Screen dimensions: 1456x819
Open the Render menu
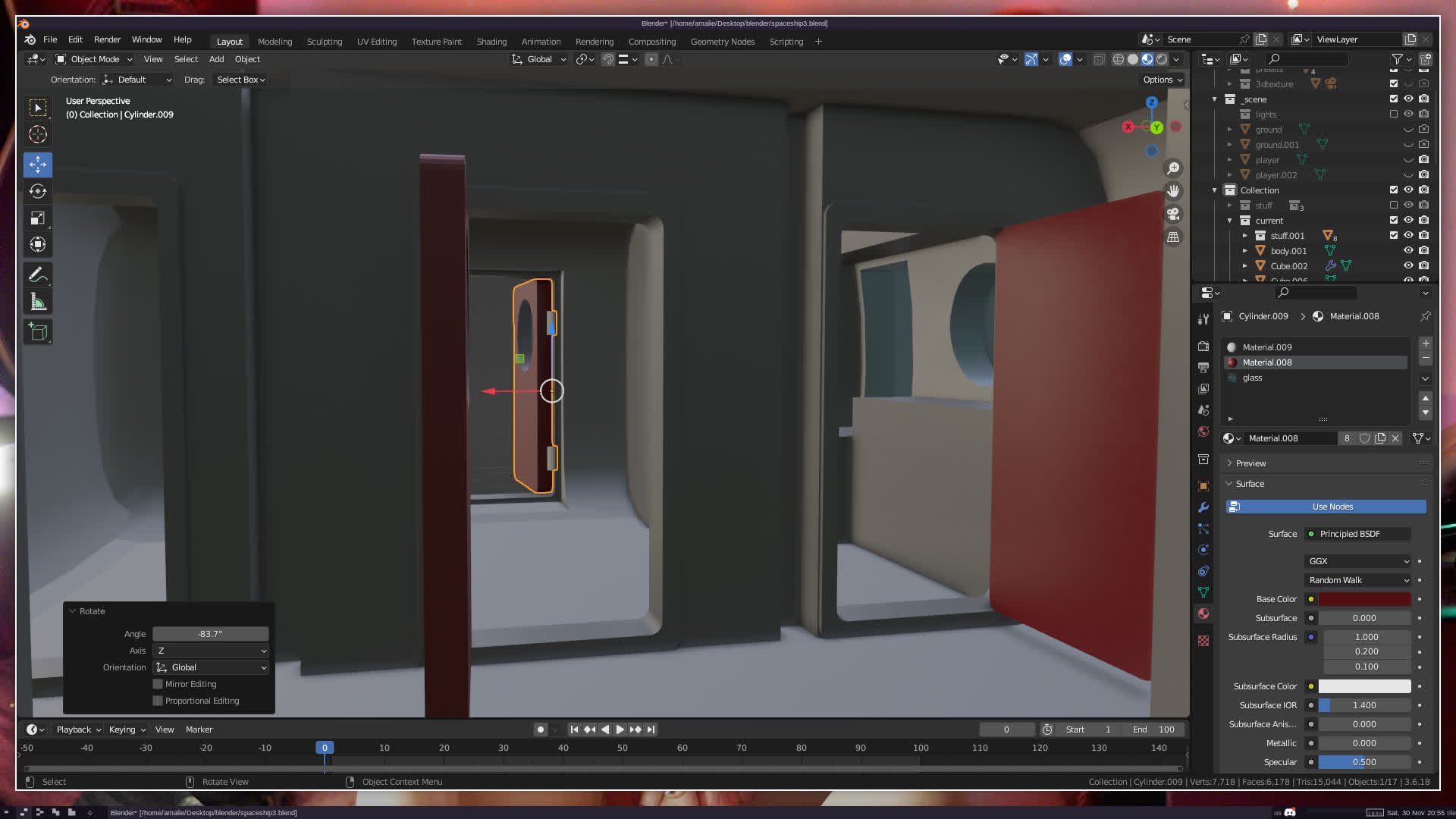107,39
